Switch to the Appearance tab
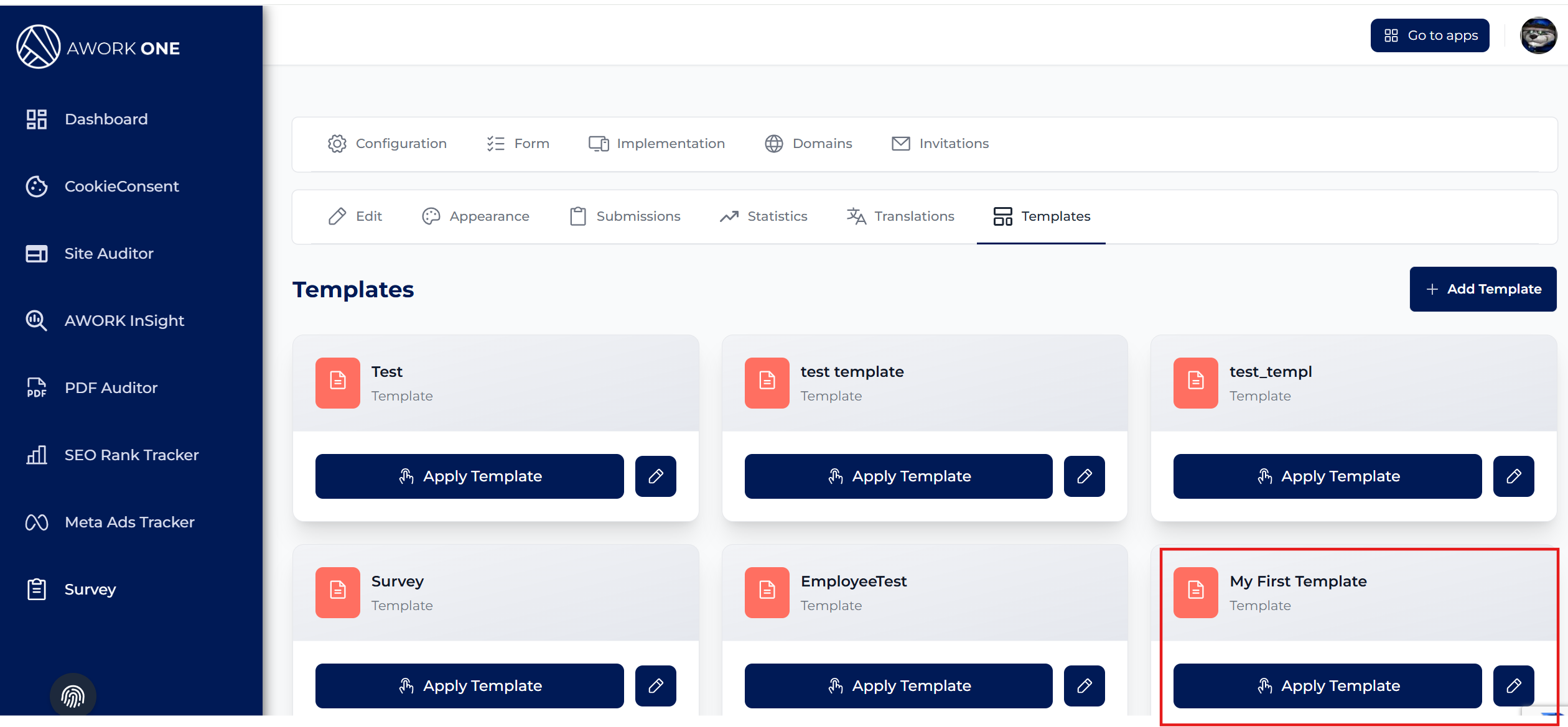This screenshot has height=727, width=1568. (x=475, y=216)
